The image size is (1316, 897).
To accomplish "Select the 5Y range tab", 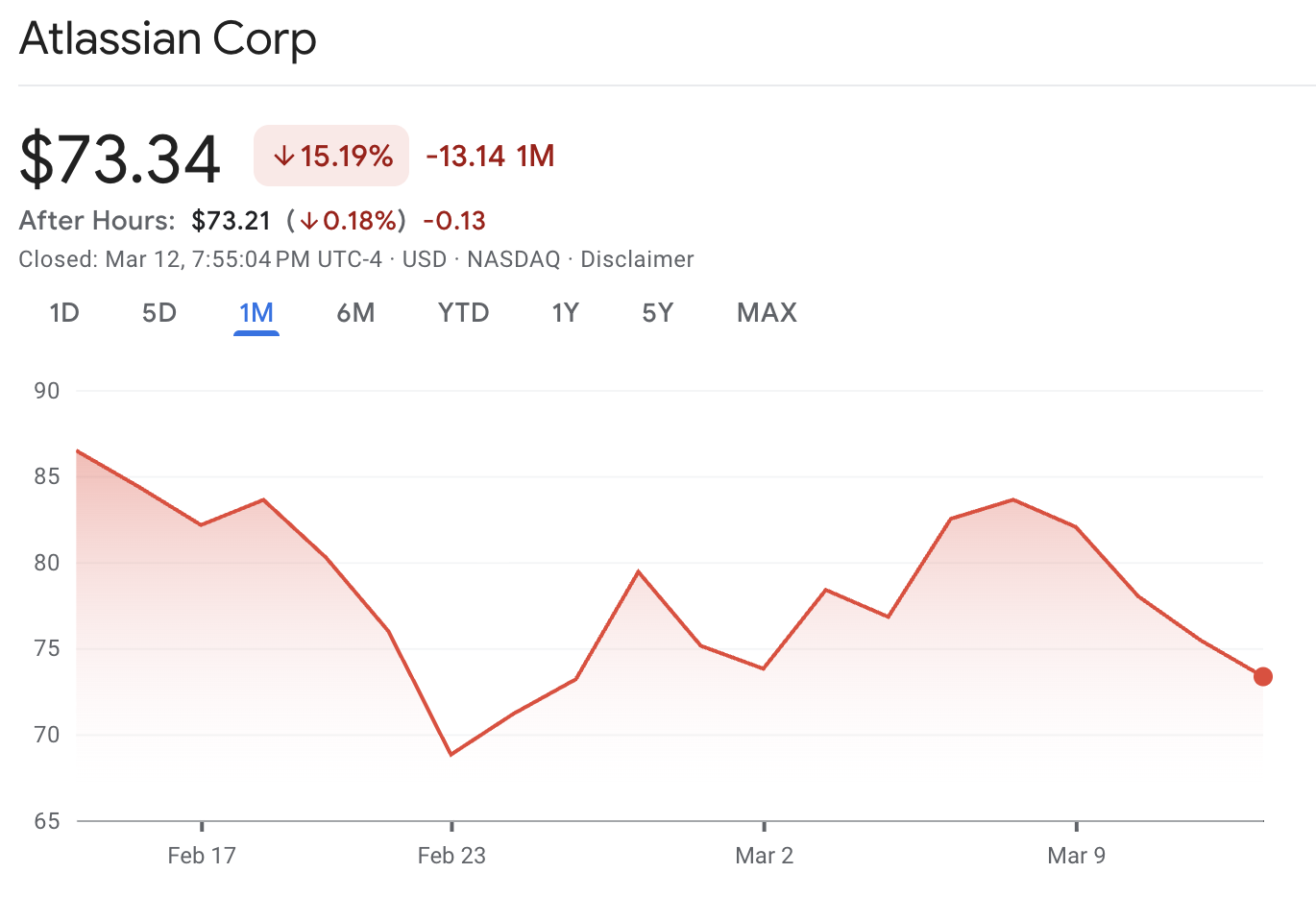I will point(658,313).
